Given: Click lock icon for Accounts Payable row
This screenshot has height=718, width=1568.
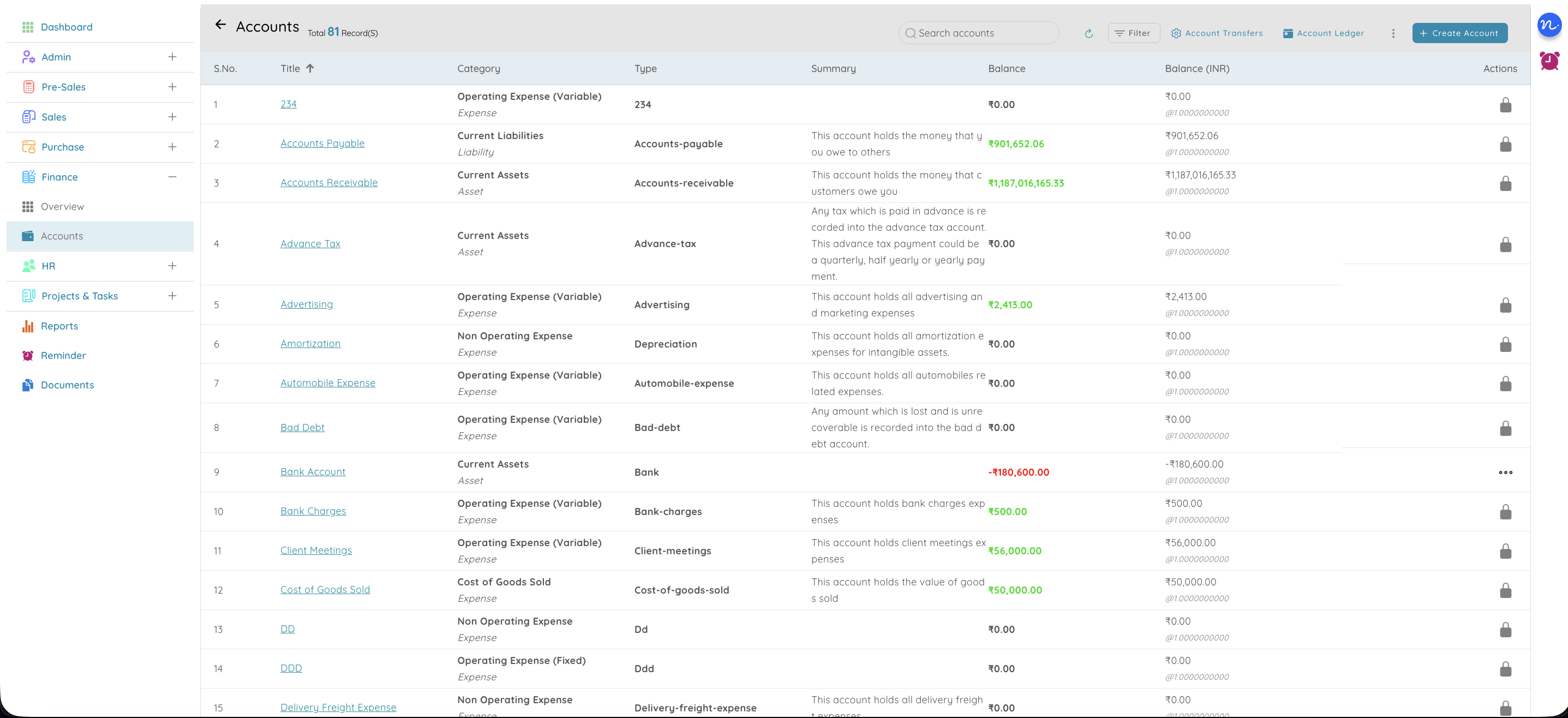Looking at the screenshot, I should tap(1505, 144).
